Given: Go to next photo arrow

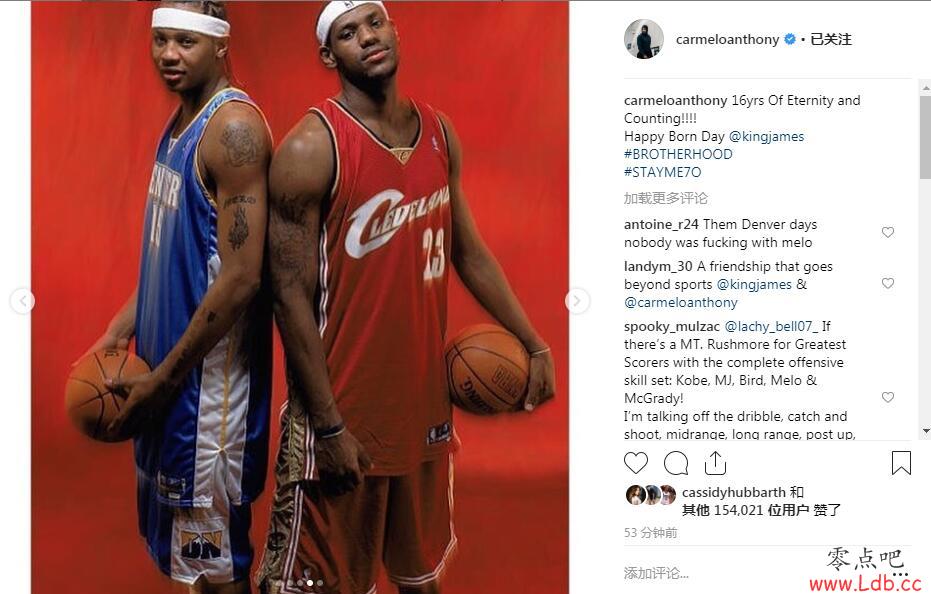Looking at the screenshot, I should coord(577,301).
